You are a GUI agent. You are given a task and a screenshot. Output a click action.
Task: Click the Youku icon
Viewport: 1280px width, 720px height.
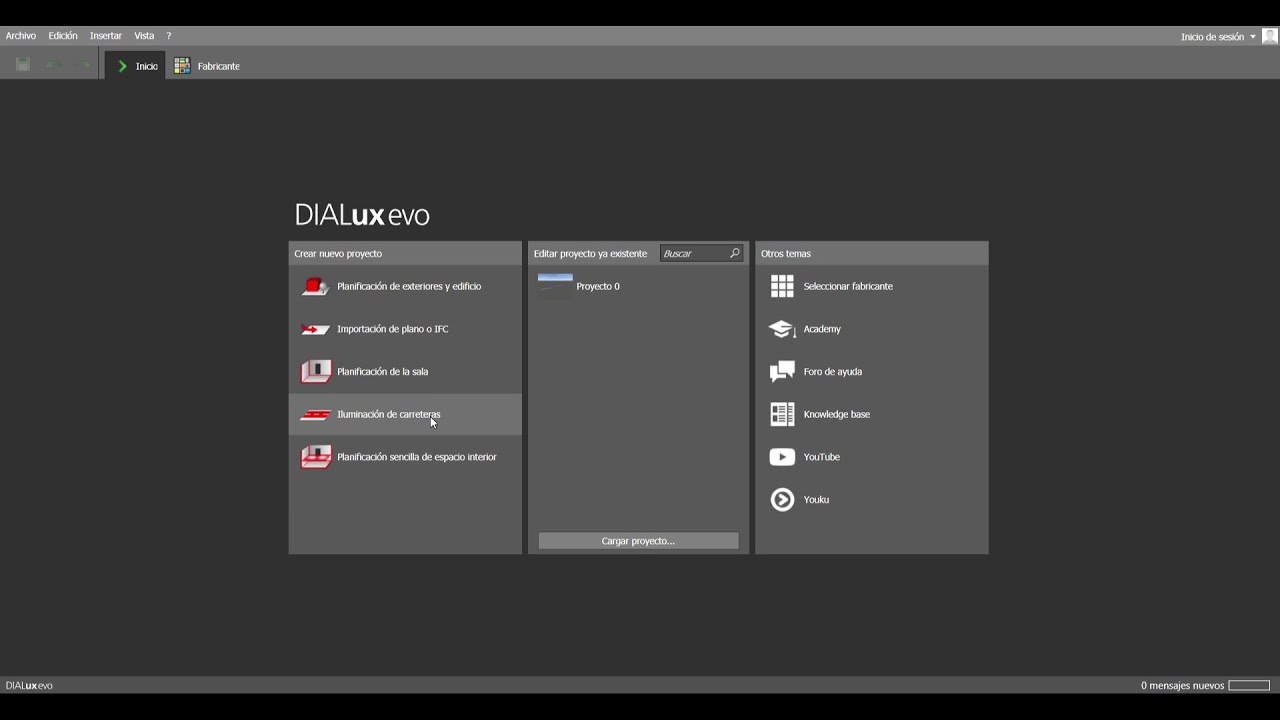[782, 500]
